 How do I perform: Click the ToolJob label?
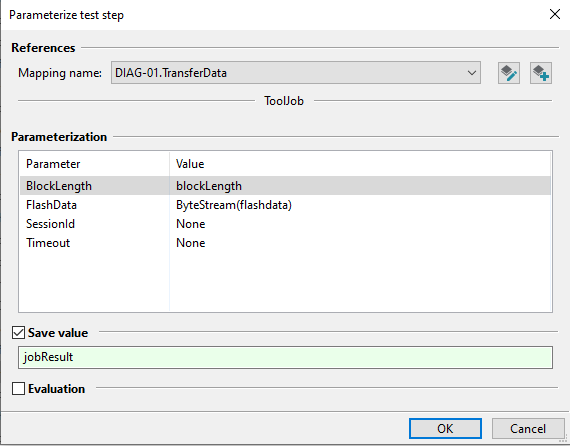[284, 101]
